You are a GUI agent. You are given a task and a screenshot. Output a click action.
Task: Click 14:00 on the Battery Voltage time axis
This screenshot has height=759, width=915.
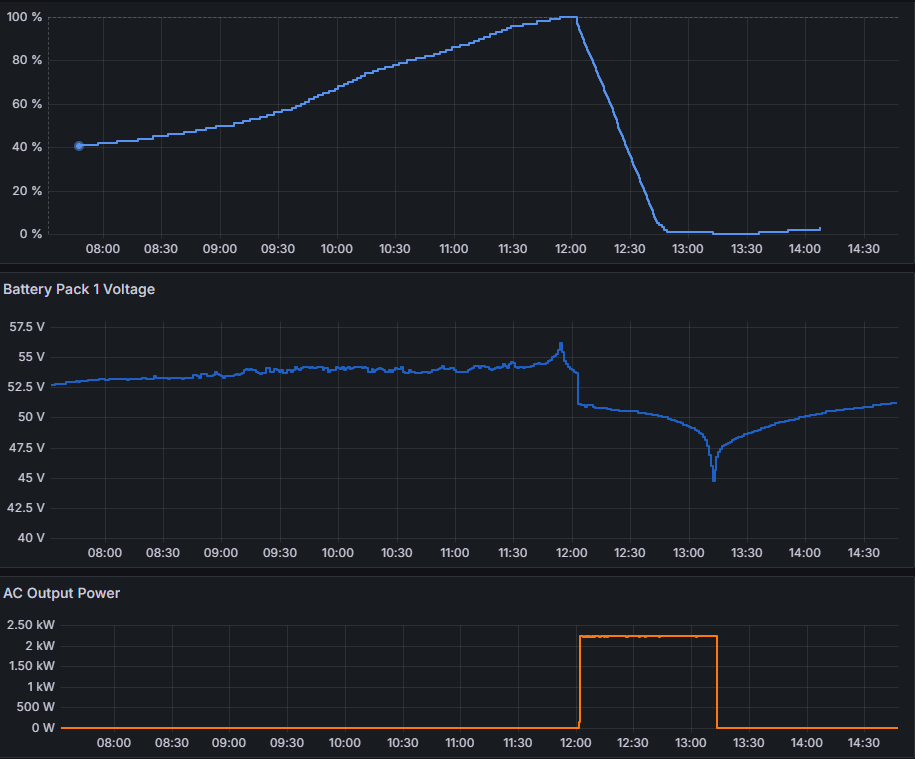(x=805, y=553)
